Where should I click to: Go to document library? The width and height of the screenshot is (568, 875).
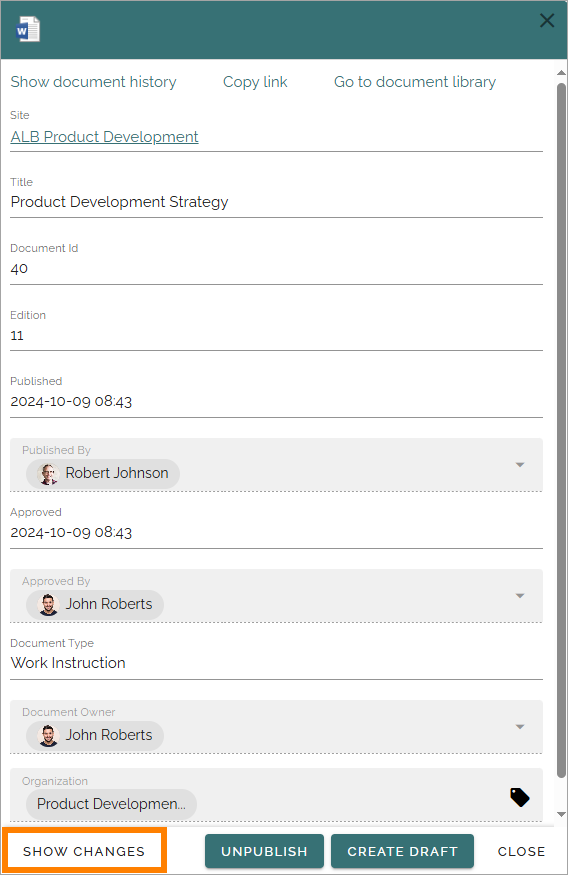[x=415, y=82]
